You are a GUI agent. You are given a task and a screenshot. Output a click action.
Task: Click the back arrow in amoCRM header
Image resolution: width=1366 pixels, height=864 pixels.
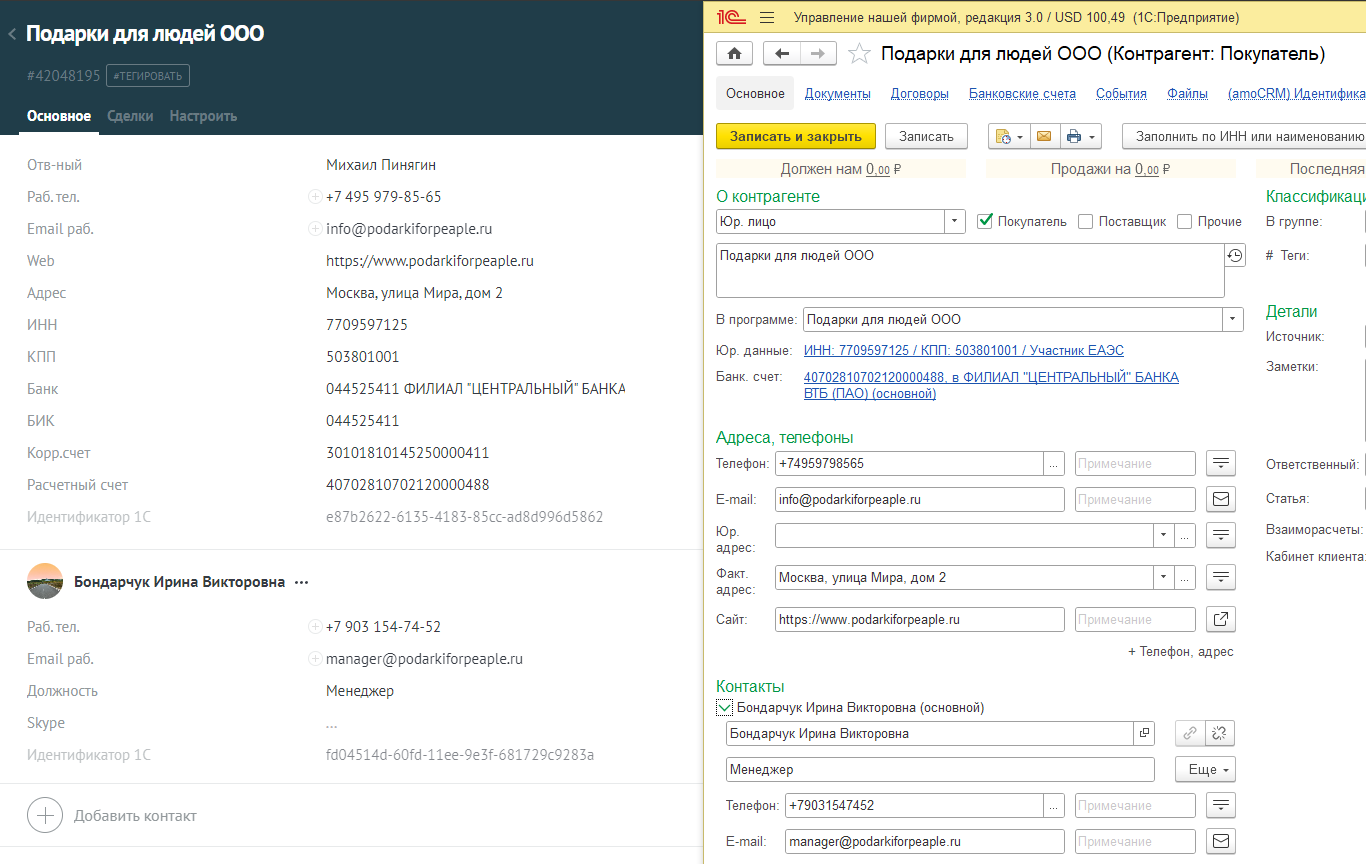12,34
